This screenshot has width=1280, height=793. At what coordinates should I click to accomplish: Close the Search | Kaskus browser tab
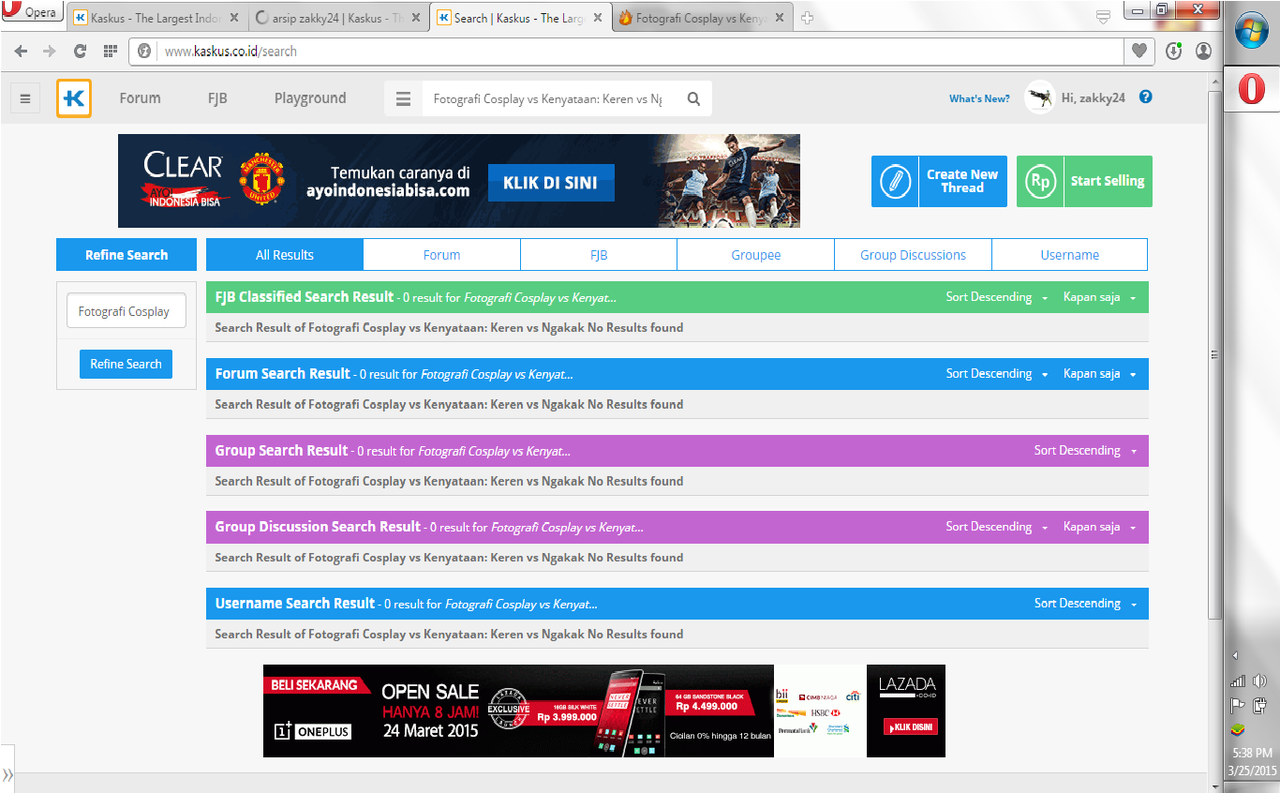596,18
